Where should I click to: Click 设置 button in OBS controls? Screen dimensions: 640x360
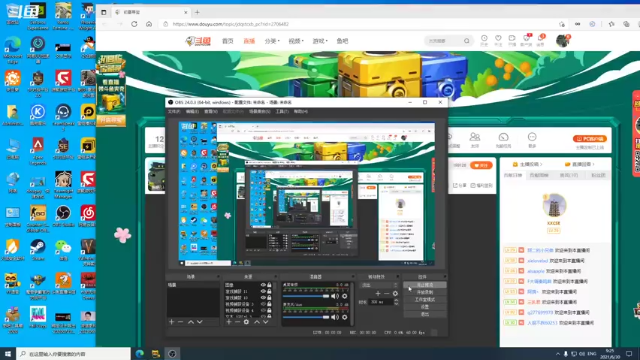point(424,307)
